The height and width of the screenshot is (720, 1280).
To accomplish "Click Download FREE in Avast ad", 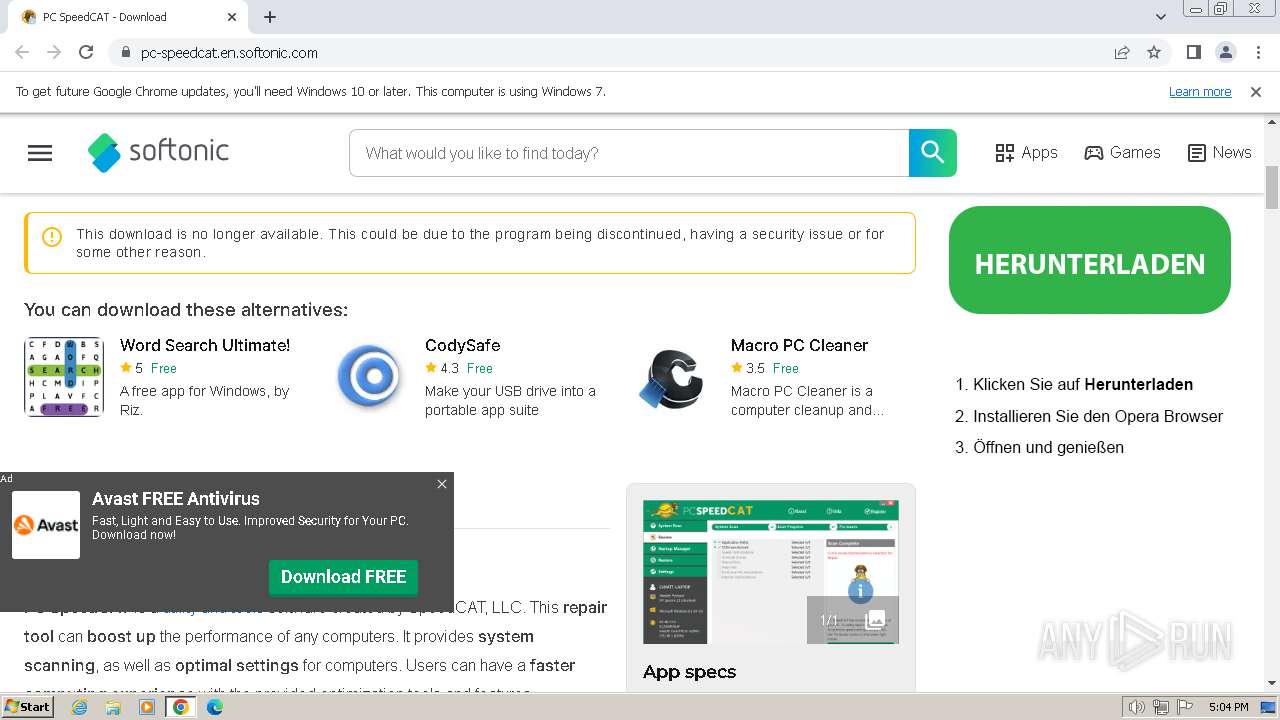I will 343,577.
